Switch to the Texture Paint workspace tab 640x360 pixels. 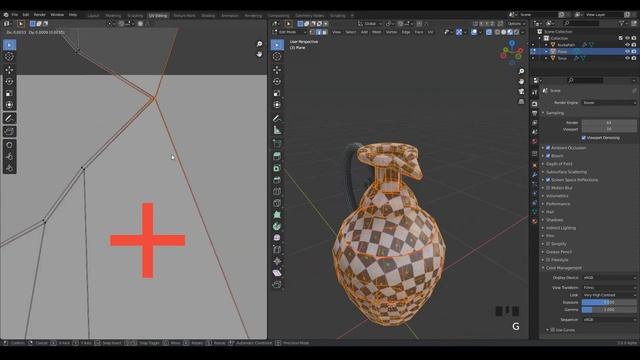[184, 16]
